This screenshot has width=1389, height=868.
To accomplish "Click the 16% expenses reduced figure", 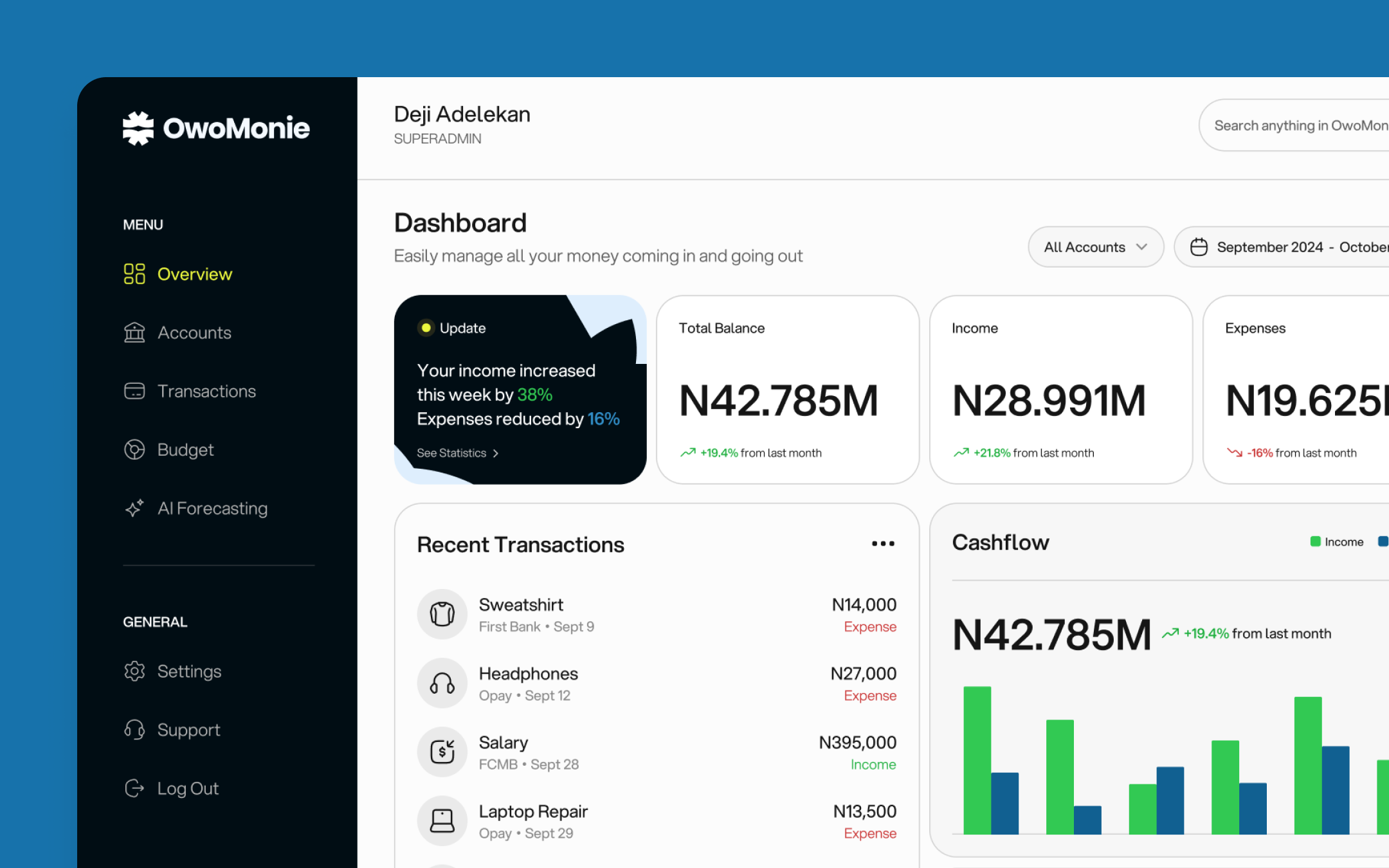I will [603, 419].
